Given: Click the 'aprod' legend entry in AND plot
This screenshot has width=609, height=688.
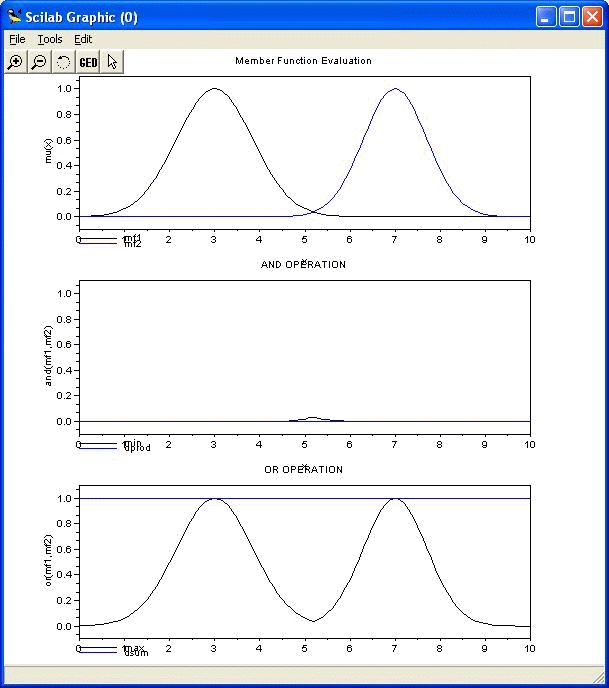Looking at the screenshot, I should coord(138,448).
